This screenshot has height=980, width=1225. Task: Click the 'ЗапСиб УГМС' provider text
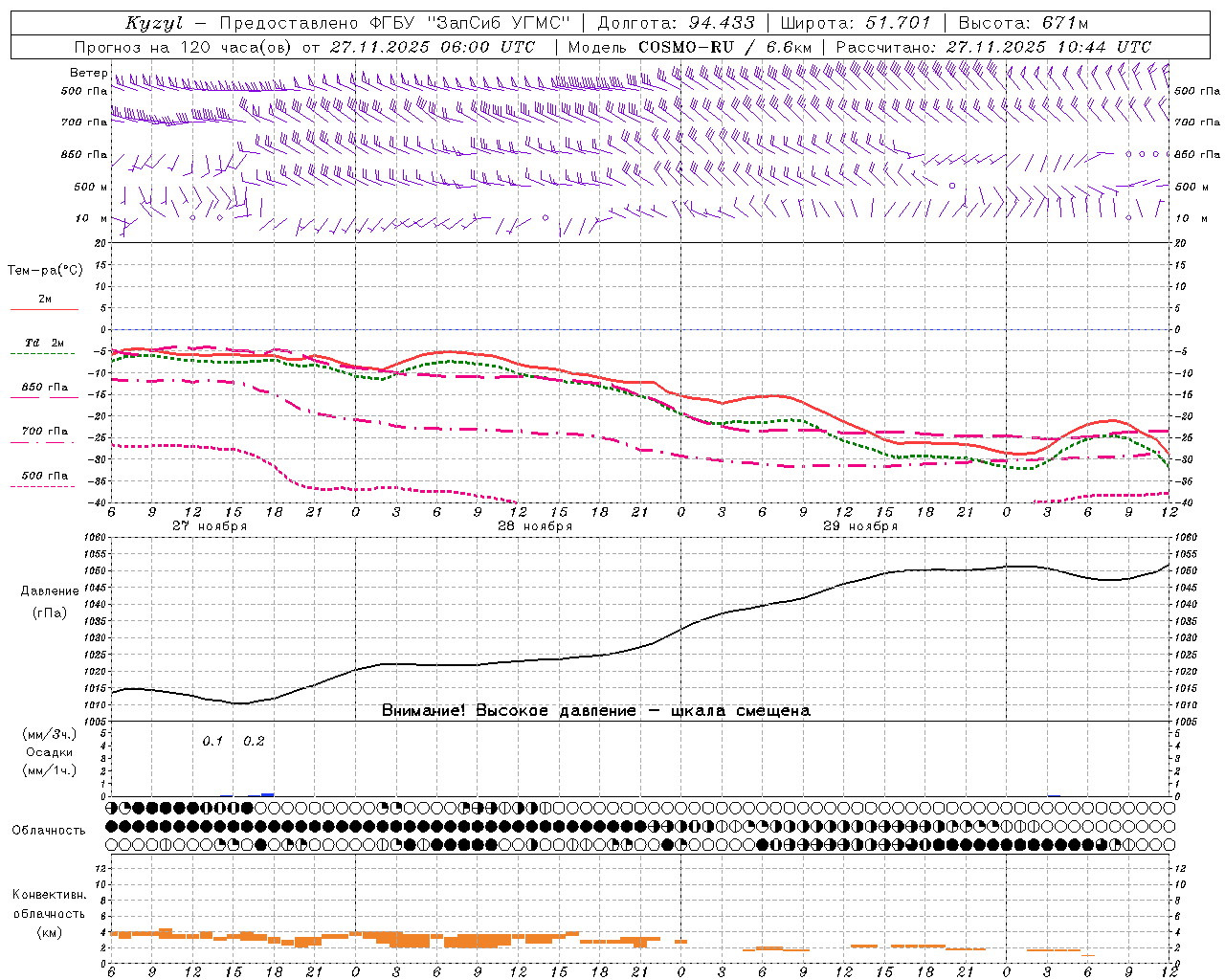point(499,24)
